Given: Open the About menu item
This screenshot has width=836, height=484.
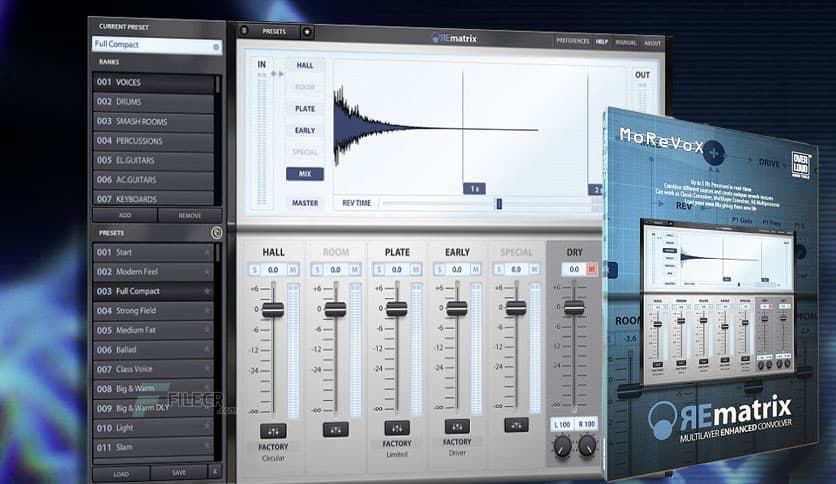Looking at the screenshot, I should click(652, 43).
